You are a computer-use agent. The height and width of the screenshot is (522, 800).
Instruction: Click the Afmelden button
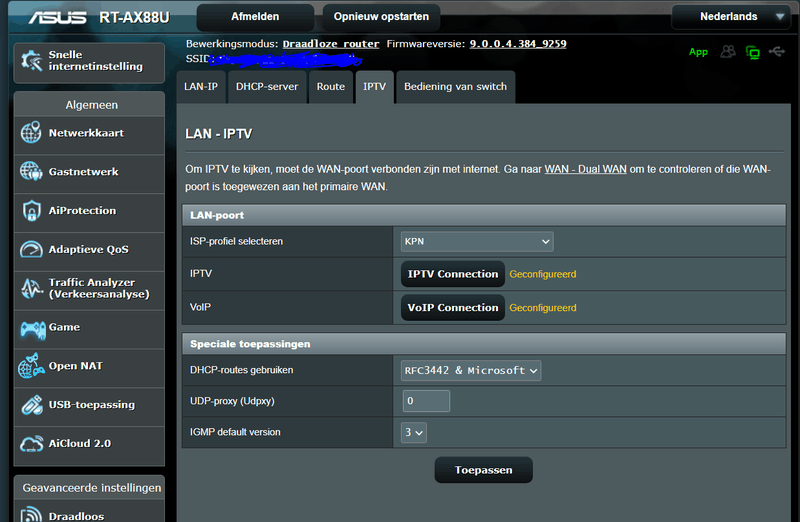(x=255, y=17)
